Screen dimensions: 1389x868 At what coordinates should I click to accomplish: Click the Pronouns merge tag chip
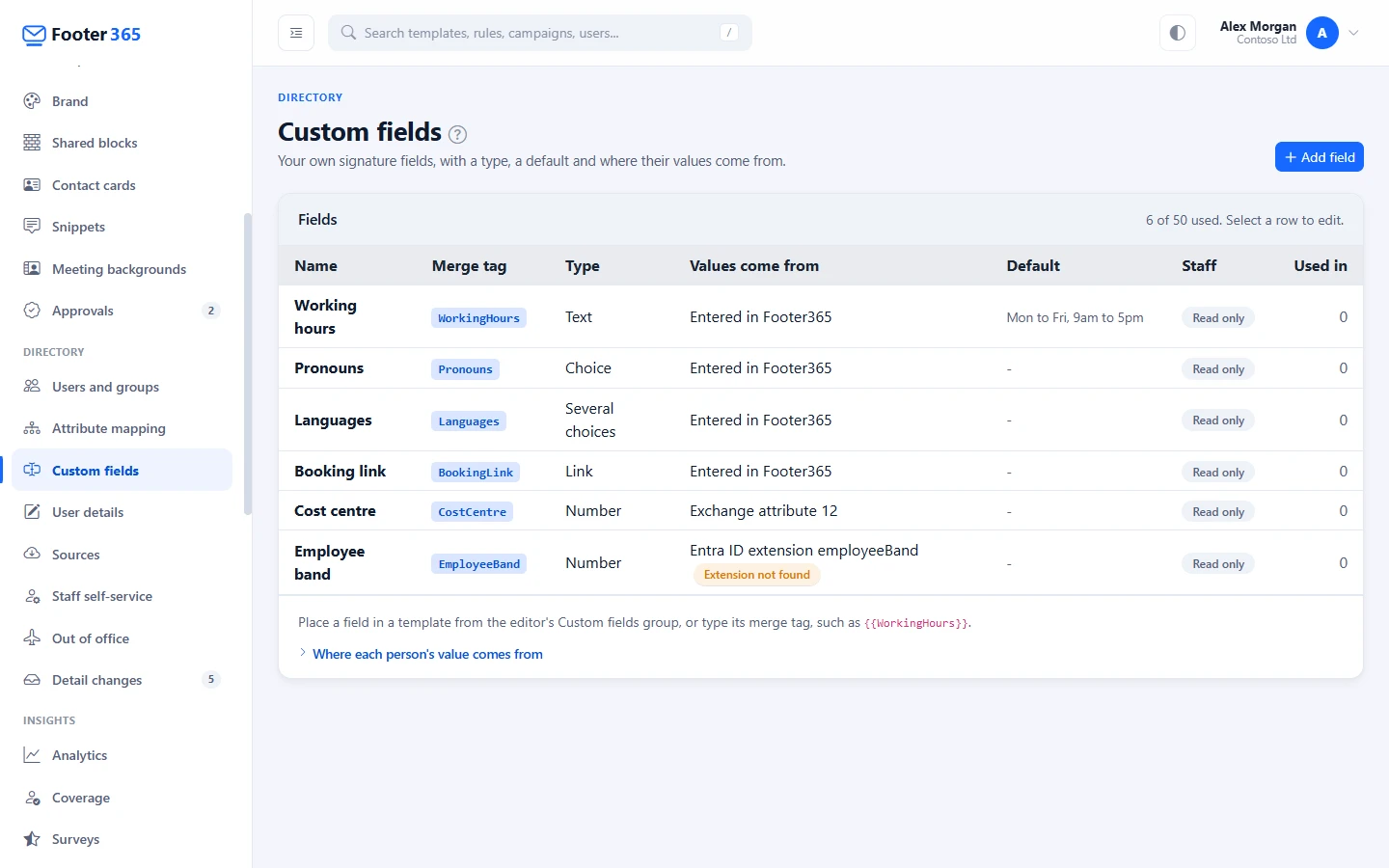465,369
